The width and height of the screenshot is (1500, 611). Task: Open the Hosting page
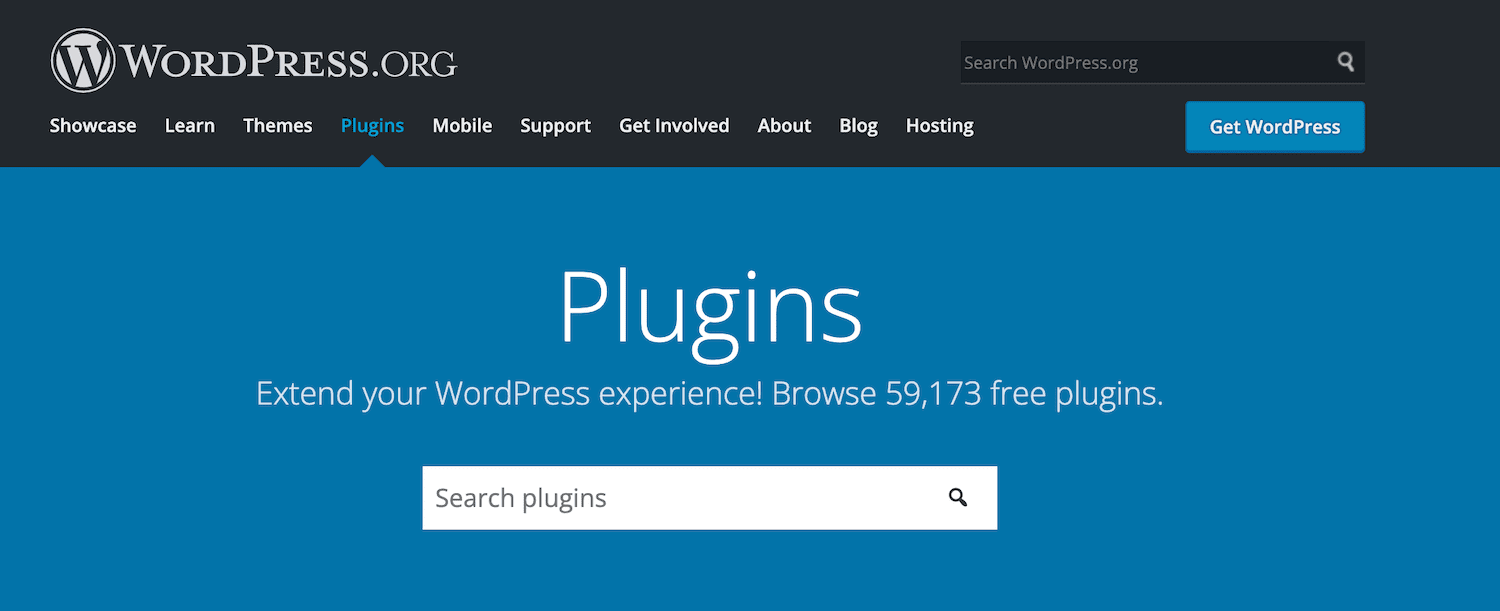(939, 125)
